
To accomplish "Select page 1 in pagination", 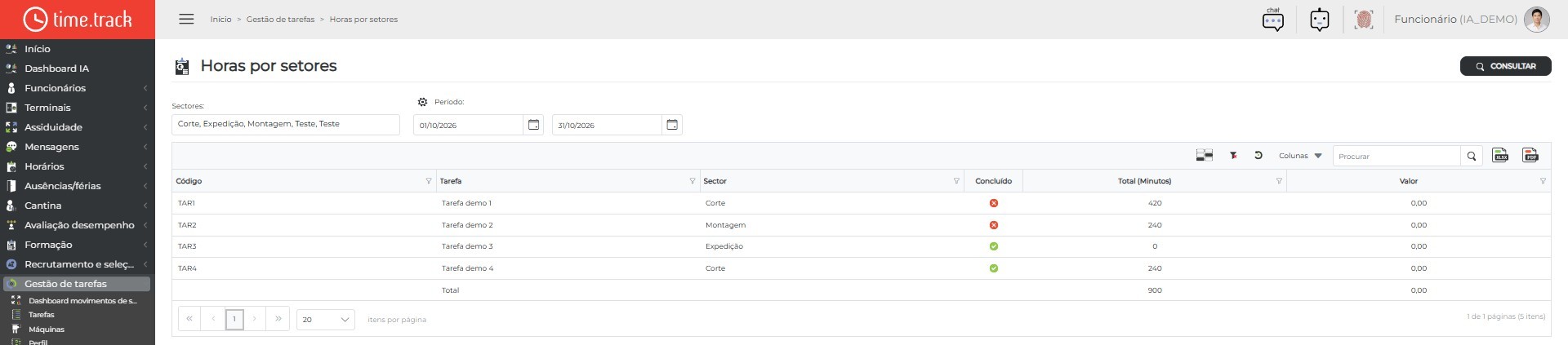I will click(x=234, y=319).
